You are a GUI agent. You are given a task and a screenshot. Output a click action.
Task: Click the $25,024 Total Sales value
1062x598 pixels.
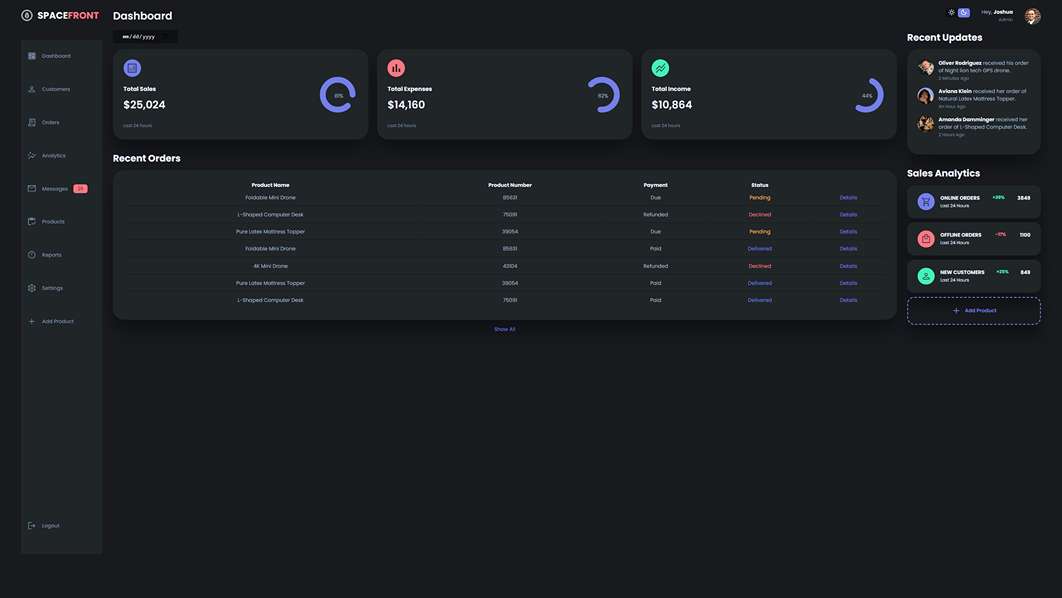144,105
